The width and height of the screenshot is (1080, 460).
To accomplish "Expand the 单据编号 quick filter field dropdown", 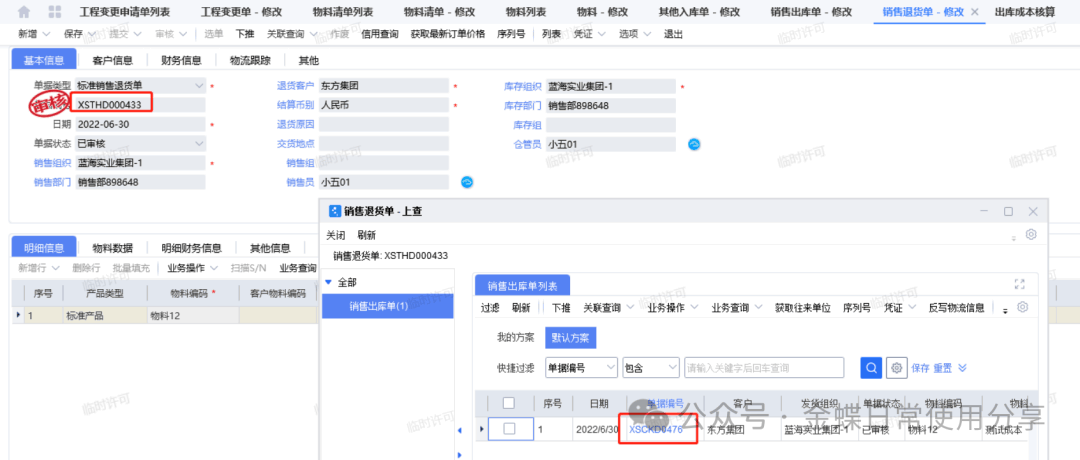I will [608, 367].
